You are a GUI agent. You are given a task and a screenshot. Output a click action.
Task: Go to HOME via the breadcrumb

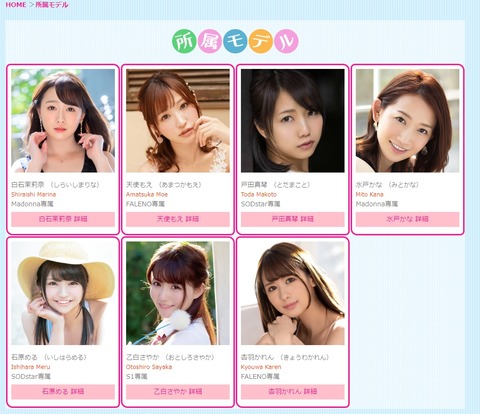16,5
